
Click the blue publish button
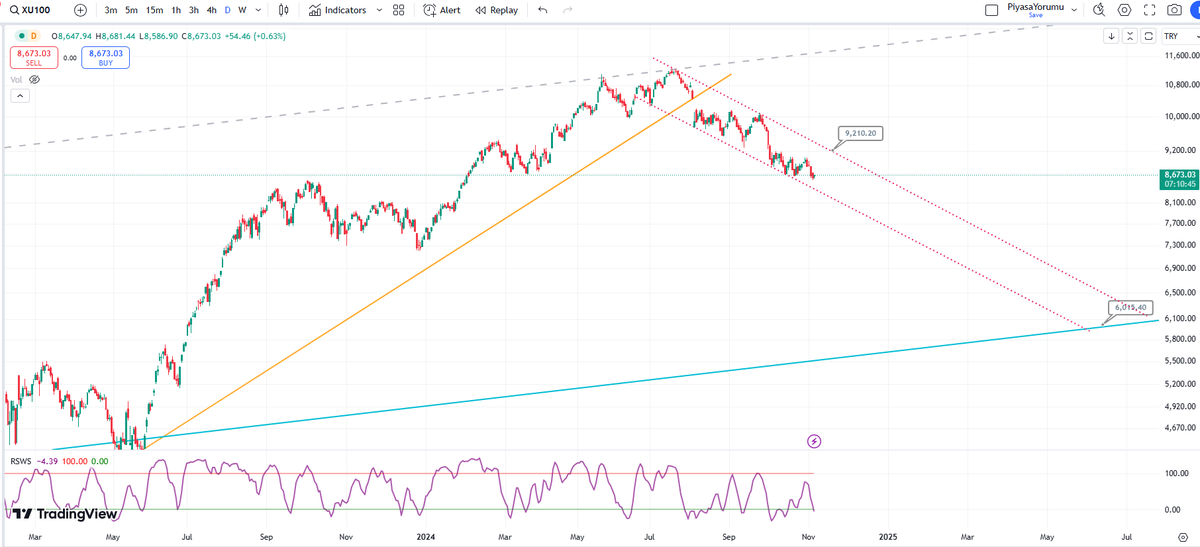coord(1194,10)
